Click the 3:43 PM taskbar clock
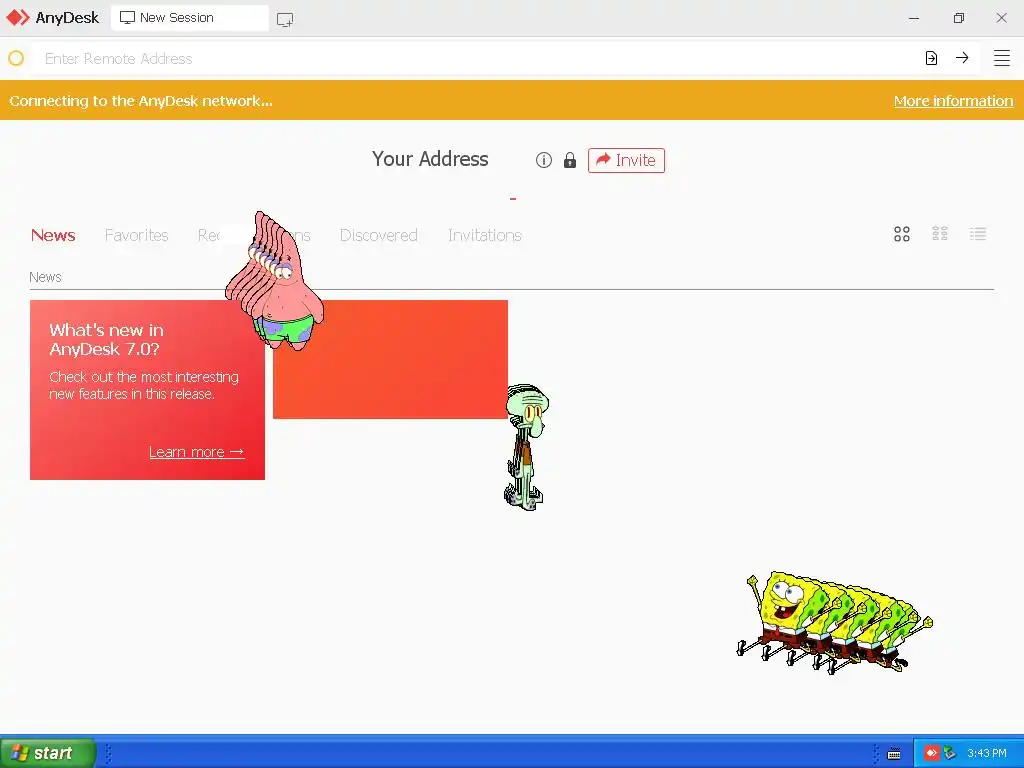This screenshot has width=1024, height=768. click(987, 753)
